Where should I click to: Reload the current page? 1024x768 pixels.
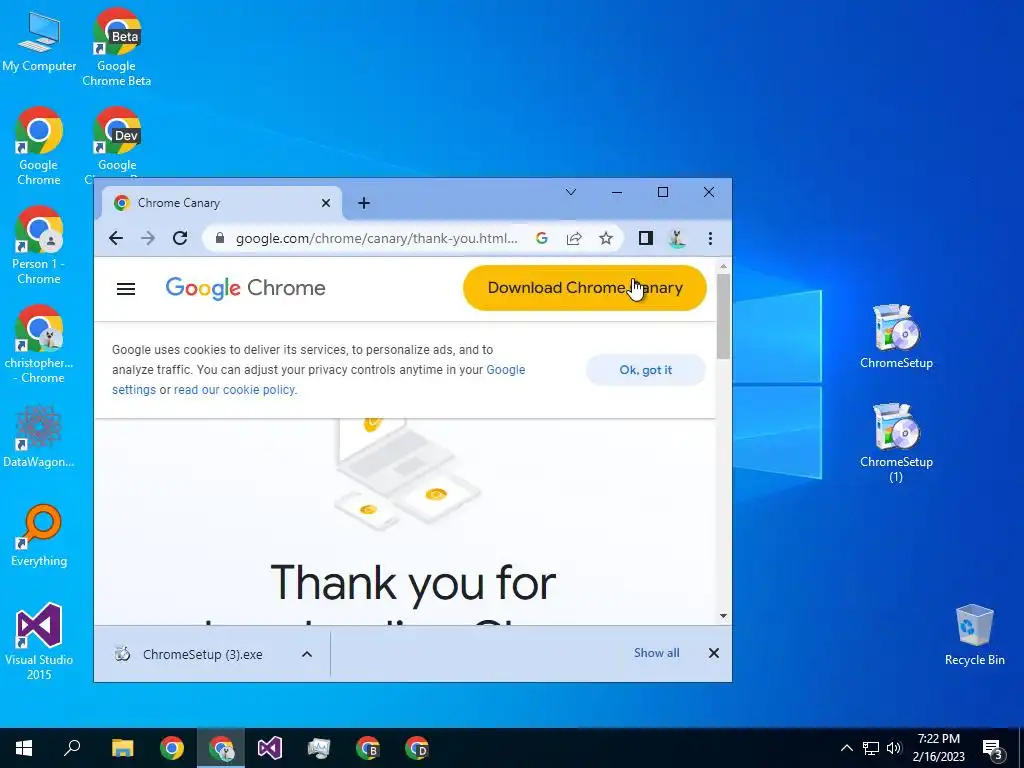(x=180, y=238)
